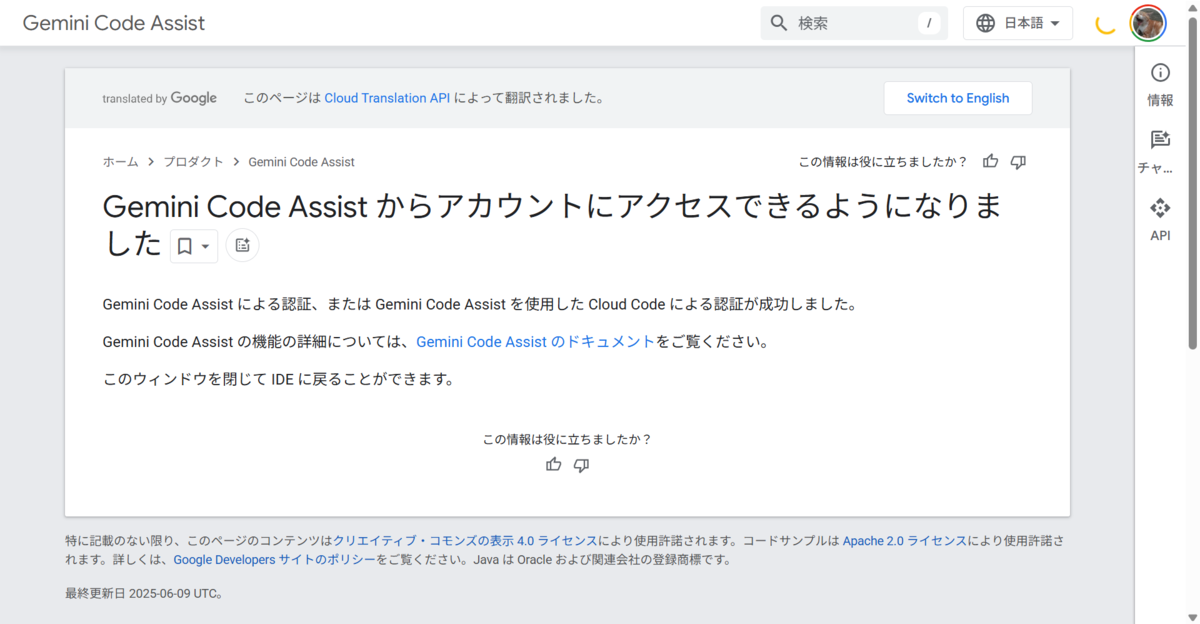
Task: Click the translated by Google label
Action: tap(160, 98)
